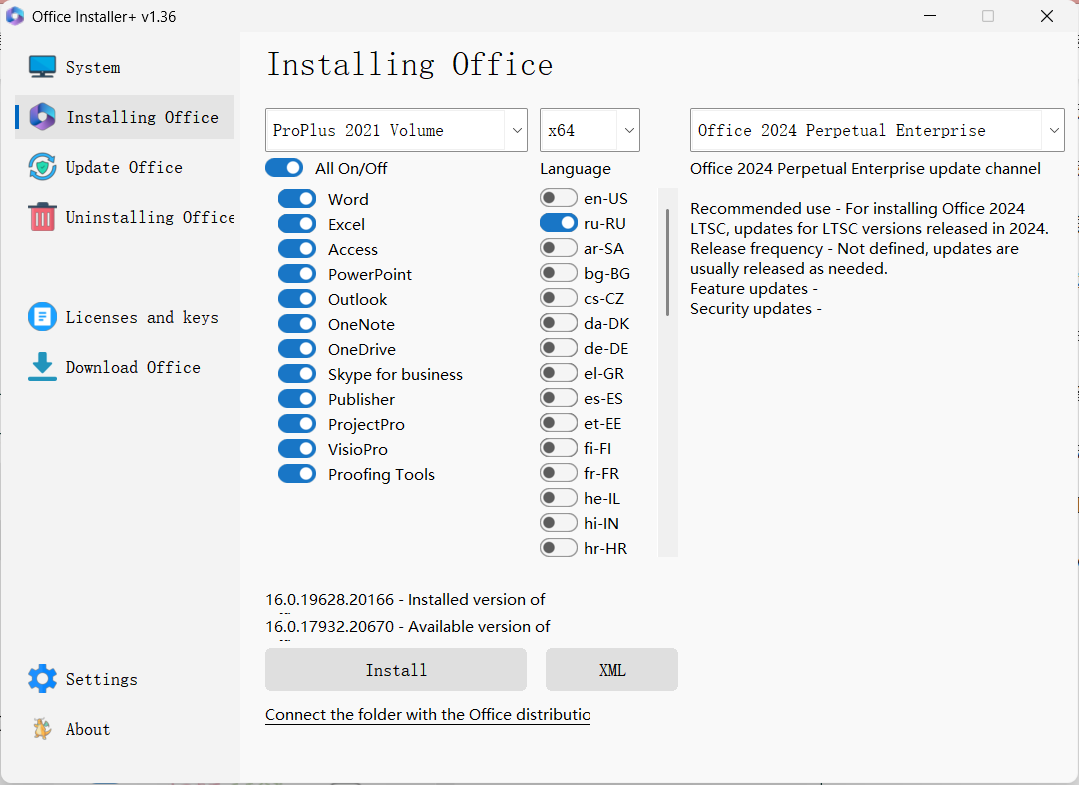Click the Update Office shield icon

click(x=42, y=167)
